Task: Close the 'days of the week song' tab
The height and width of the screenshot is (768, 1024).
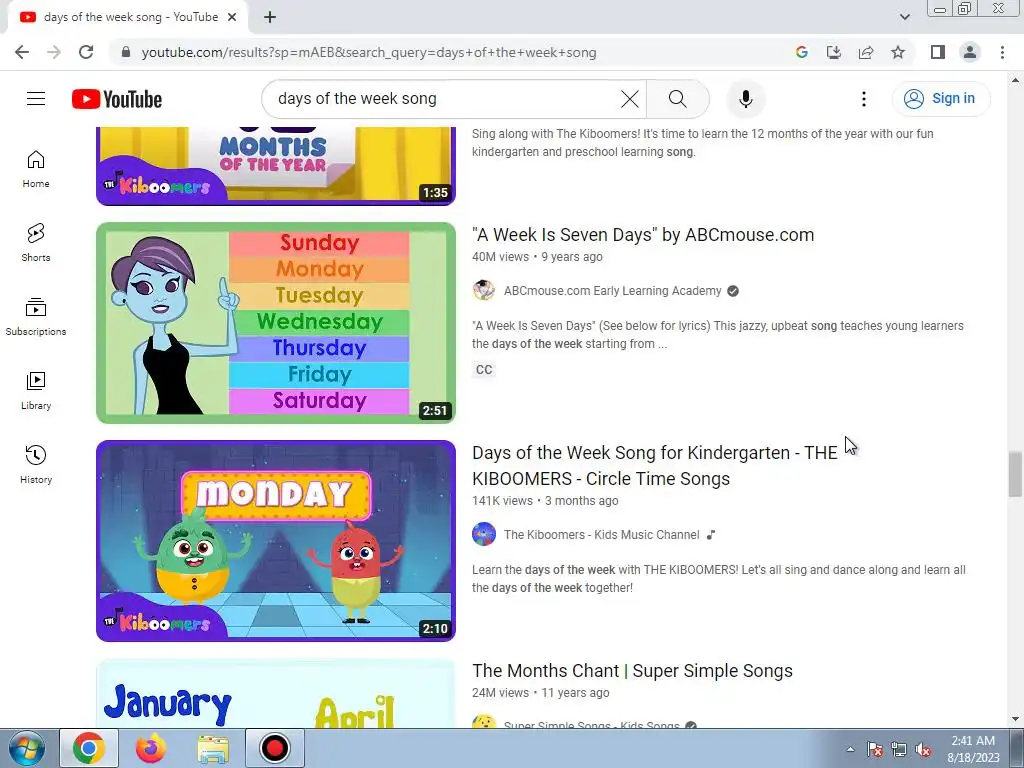Action: pyautogui.click(x=232, y=17)
